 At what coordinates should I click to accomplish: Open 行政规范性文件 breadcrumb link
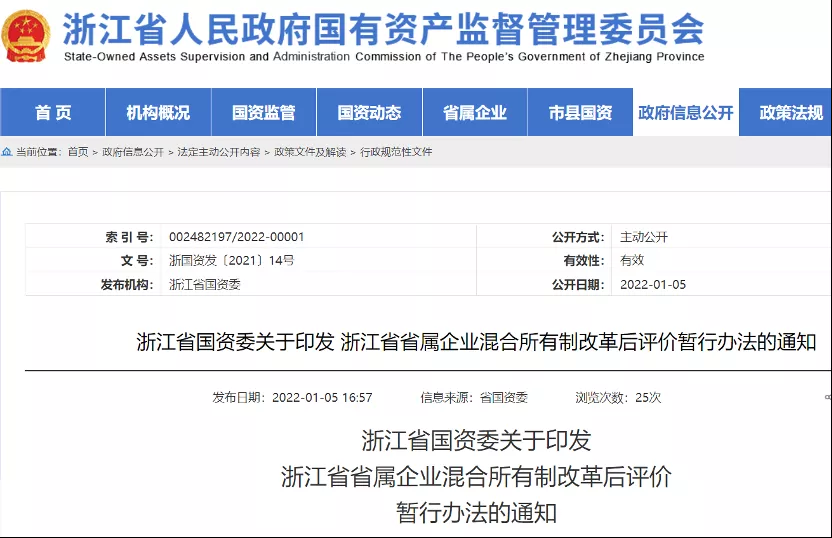396,152
